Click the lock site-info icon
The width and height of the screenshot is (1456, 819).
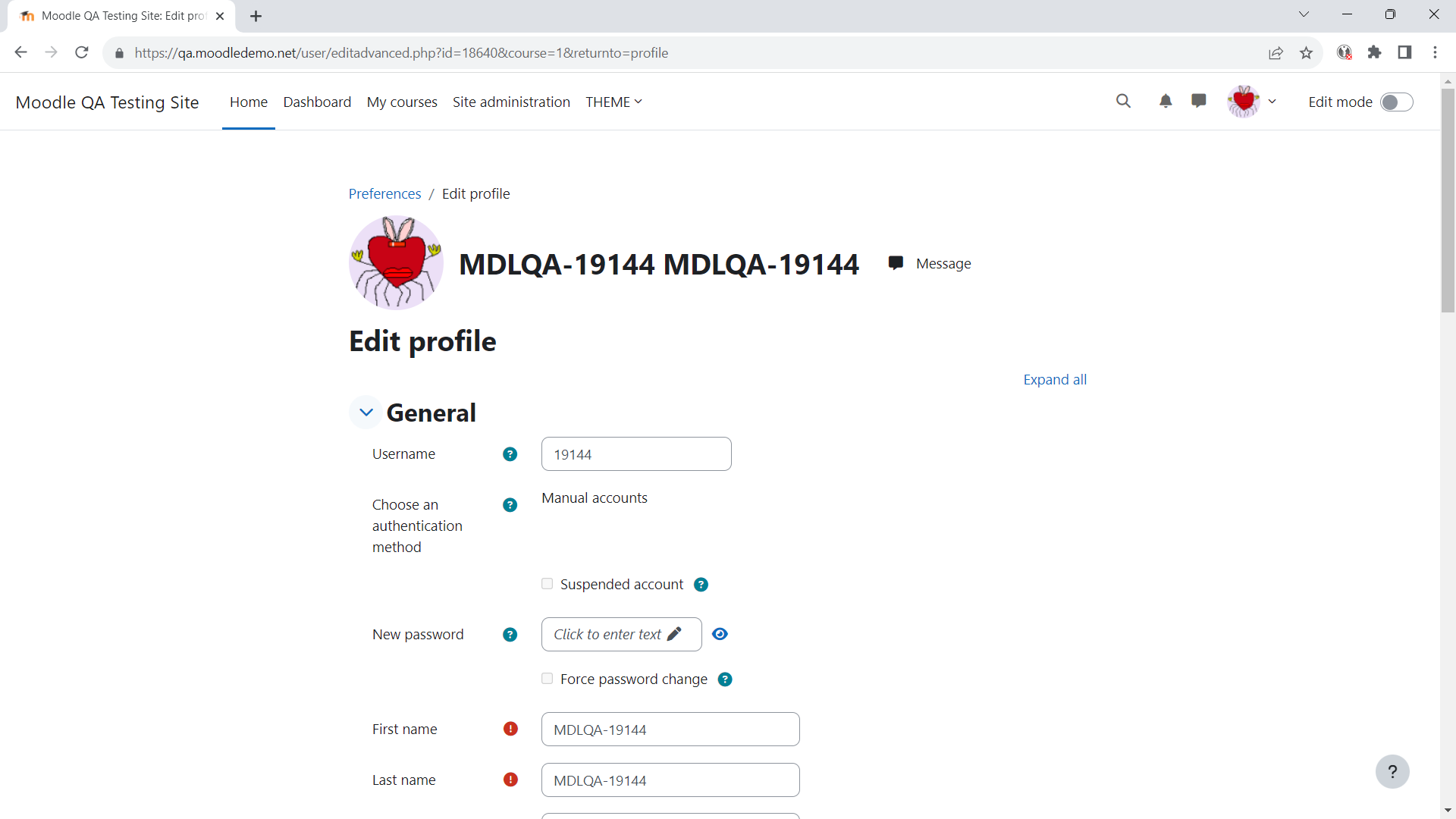point(119,53)
